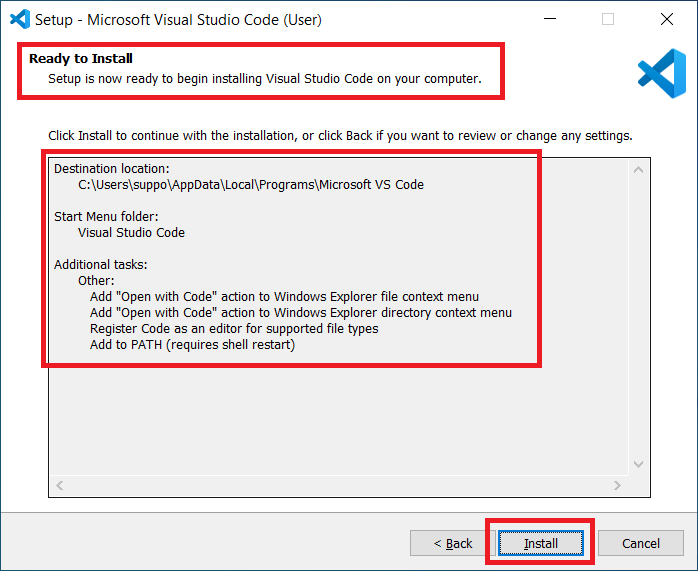The image size is (698, 571).
Task: Click the summary box scroll down arrow
Action: 638,464
